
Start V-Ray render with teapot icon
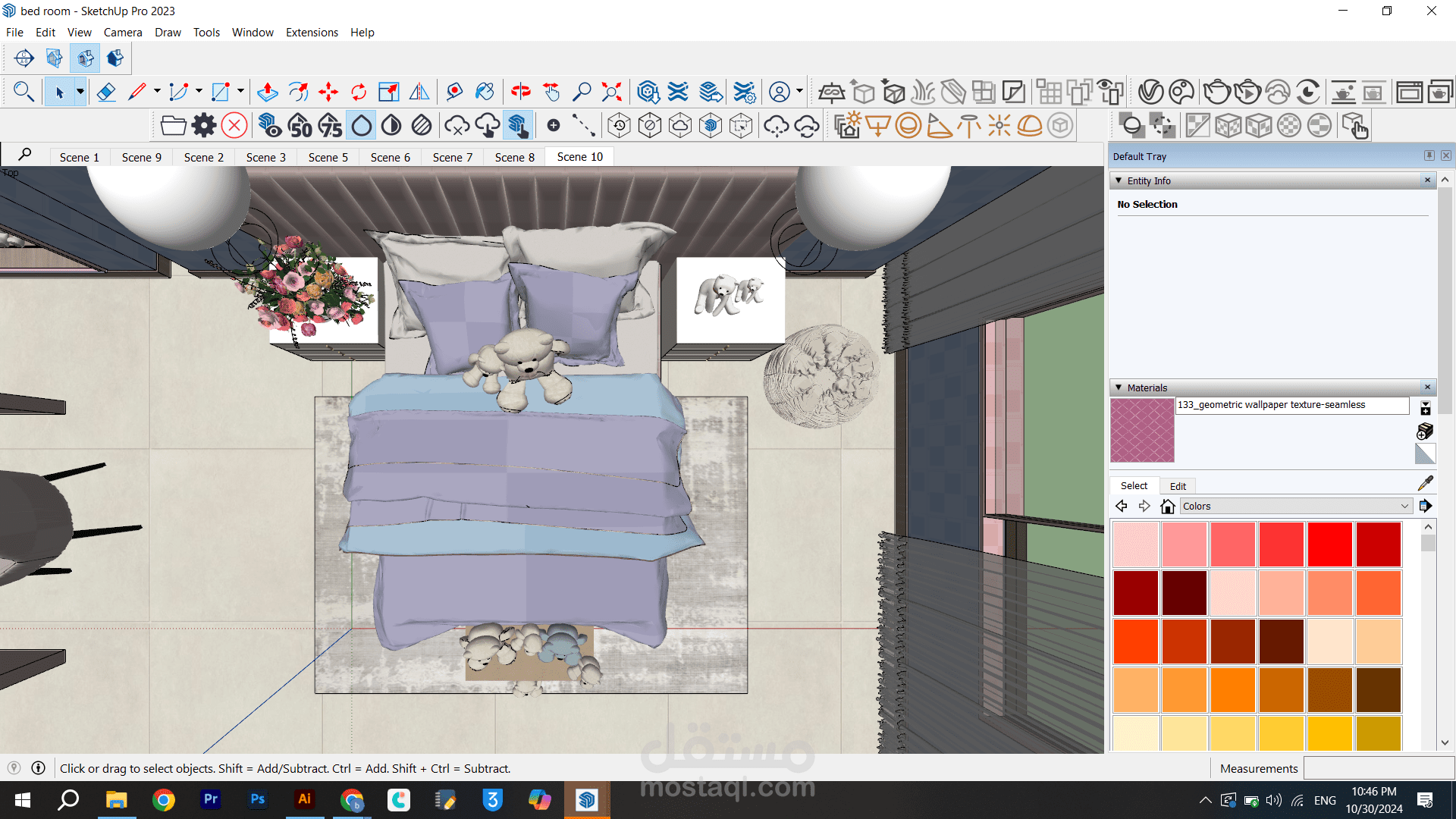click(x=1216, y=93)
